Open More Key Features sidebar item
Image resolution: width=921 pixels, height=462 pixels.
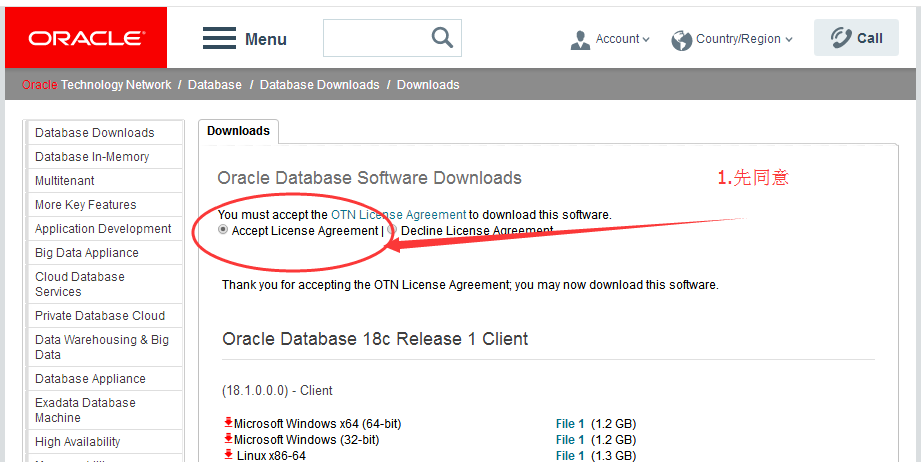point(86,205)
